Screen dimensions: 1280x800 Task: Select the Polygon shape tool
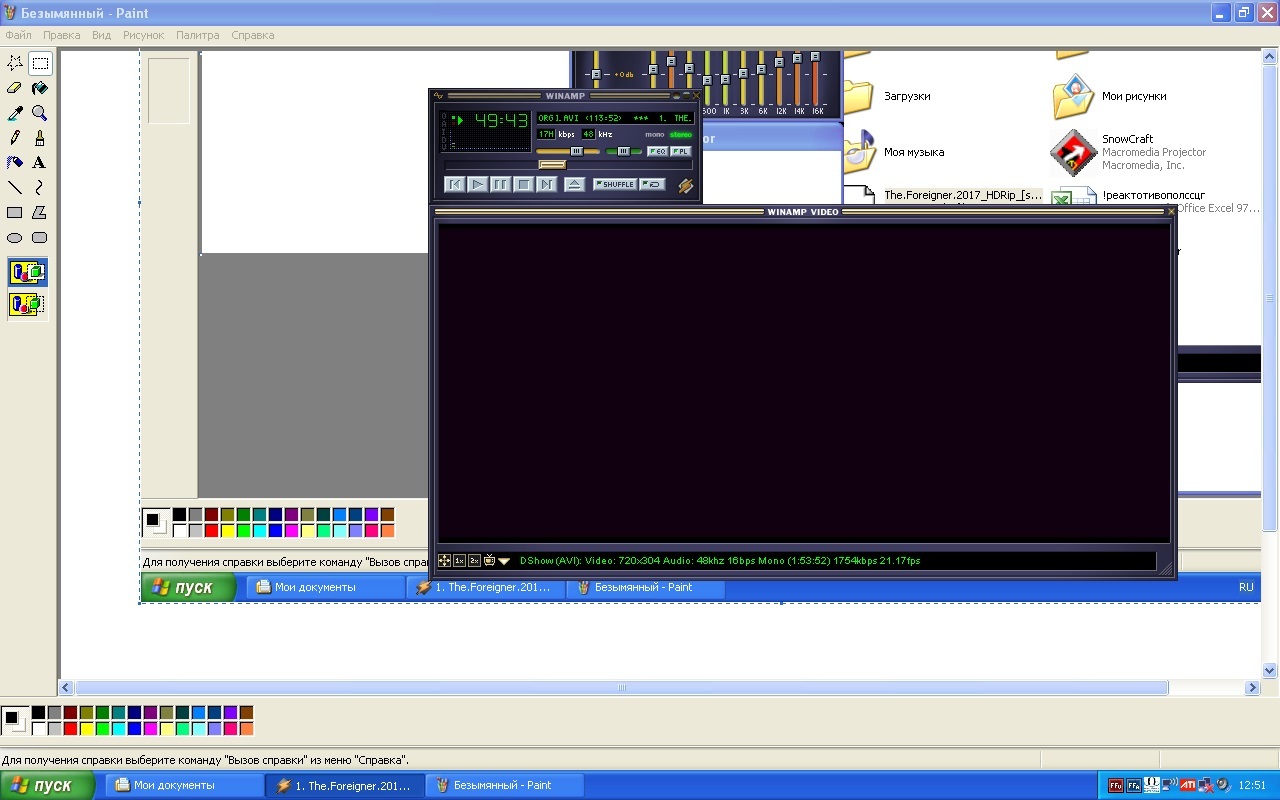[x=40, y=213]
